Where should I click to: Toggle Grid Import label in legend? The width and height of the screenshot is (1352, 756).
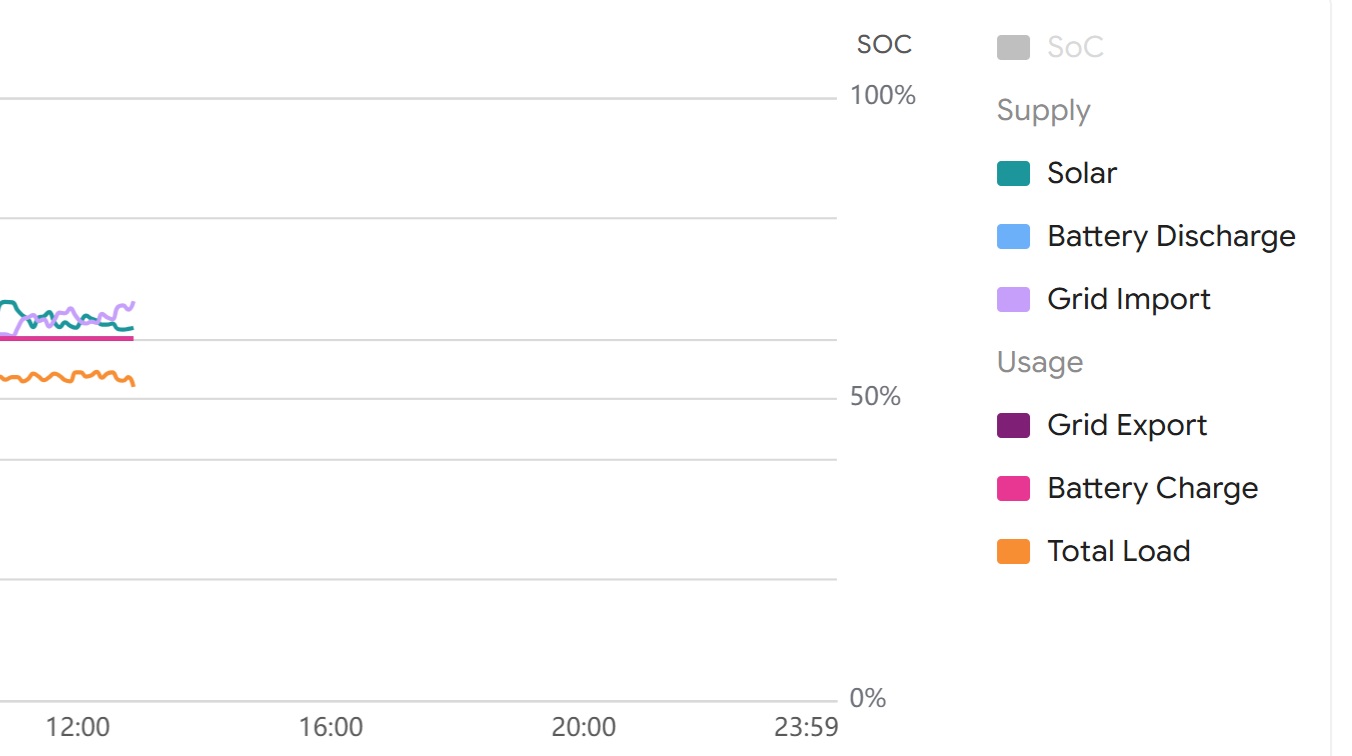click(1128, 299)
